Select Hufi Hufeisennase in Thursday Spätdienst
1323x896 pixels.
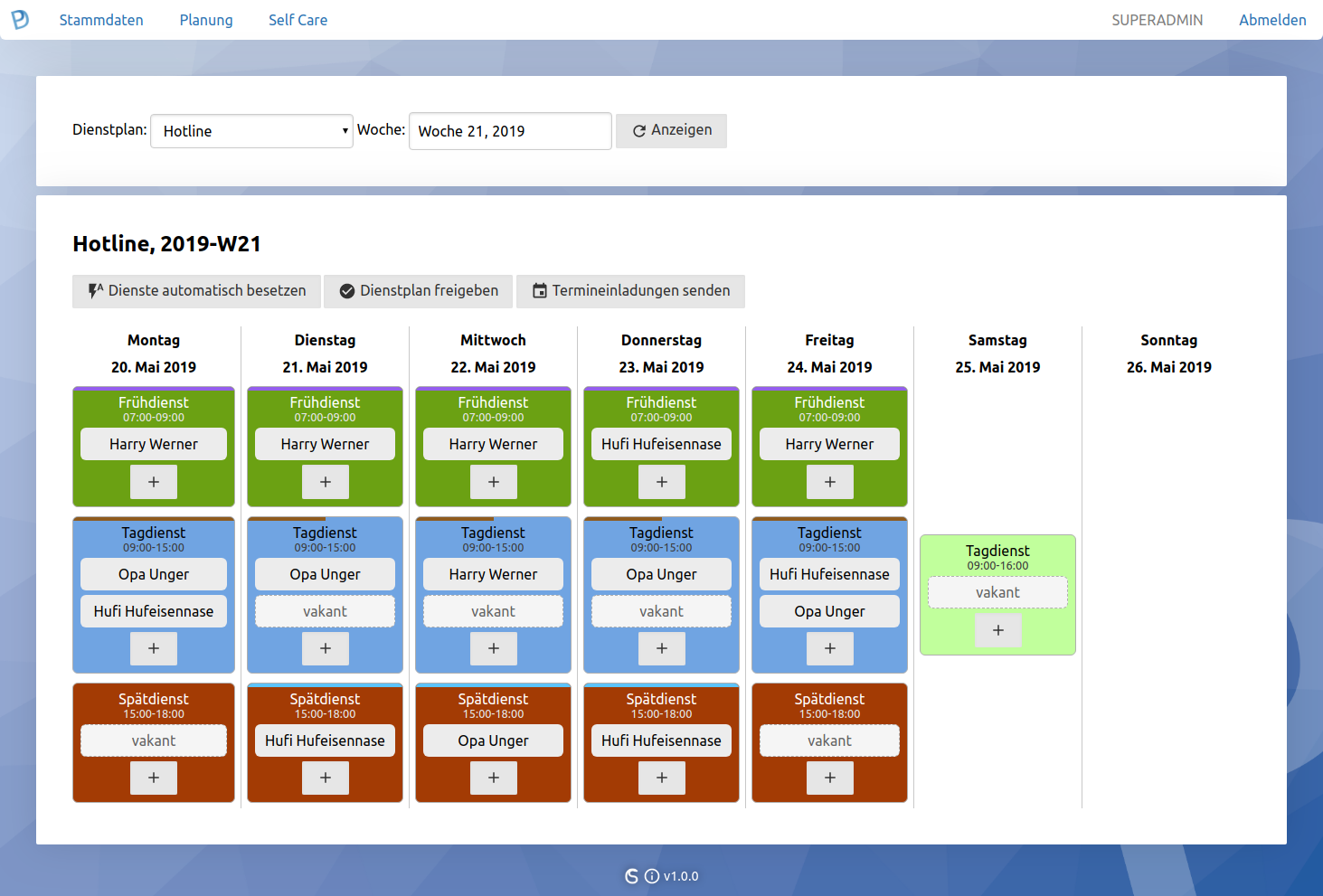pyautogui.click(x=662, y=740)
